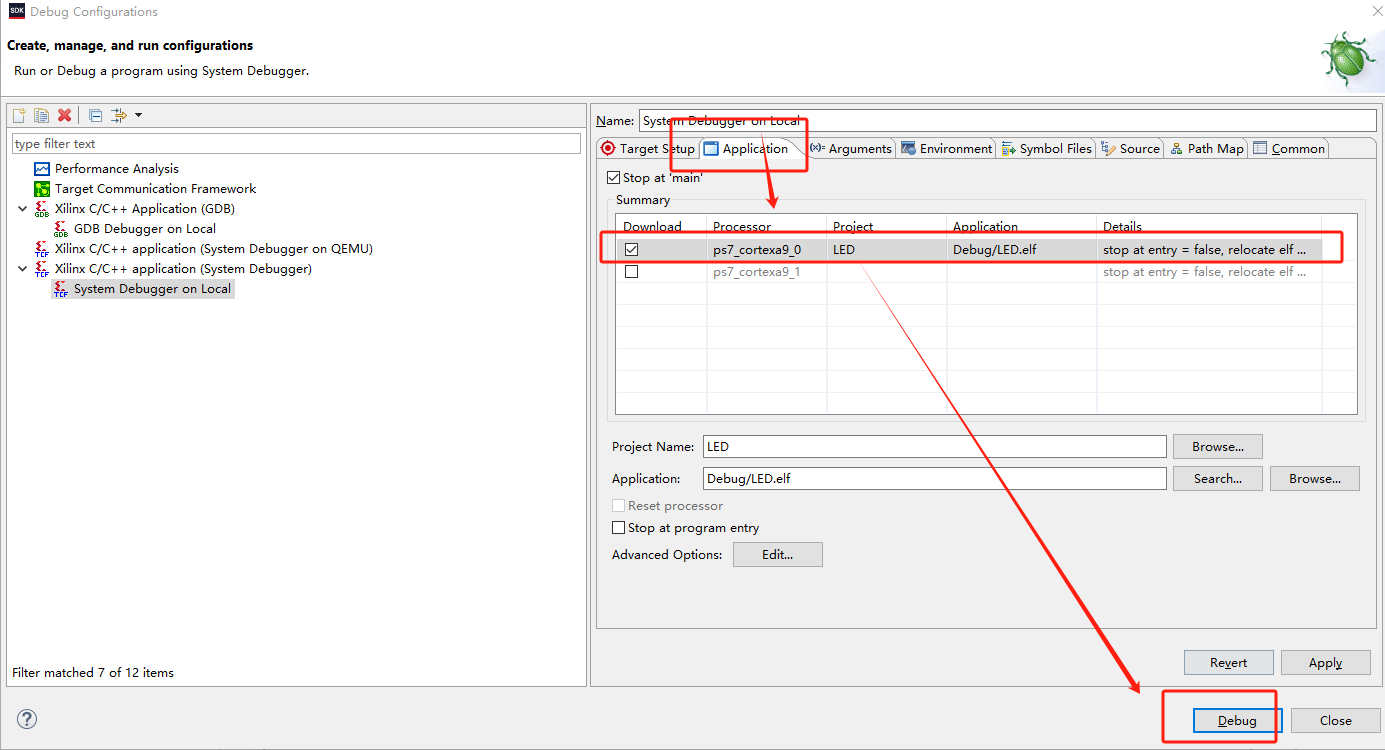Image resolution: width=1385 pixels, height=750 pixels.
Task: Click Project column header
Action: click(x=886, y=227)
